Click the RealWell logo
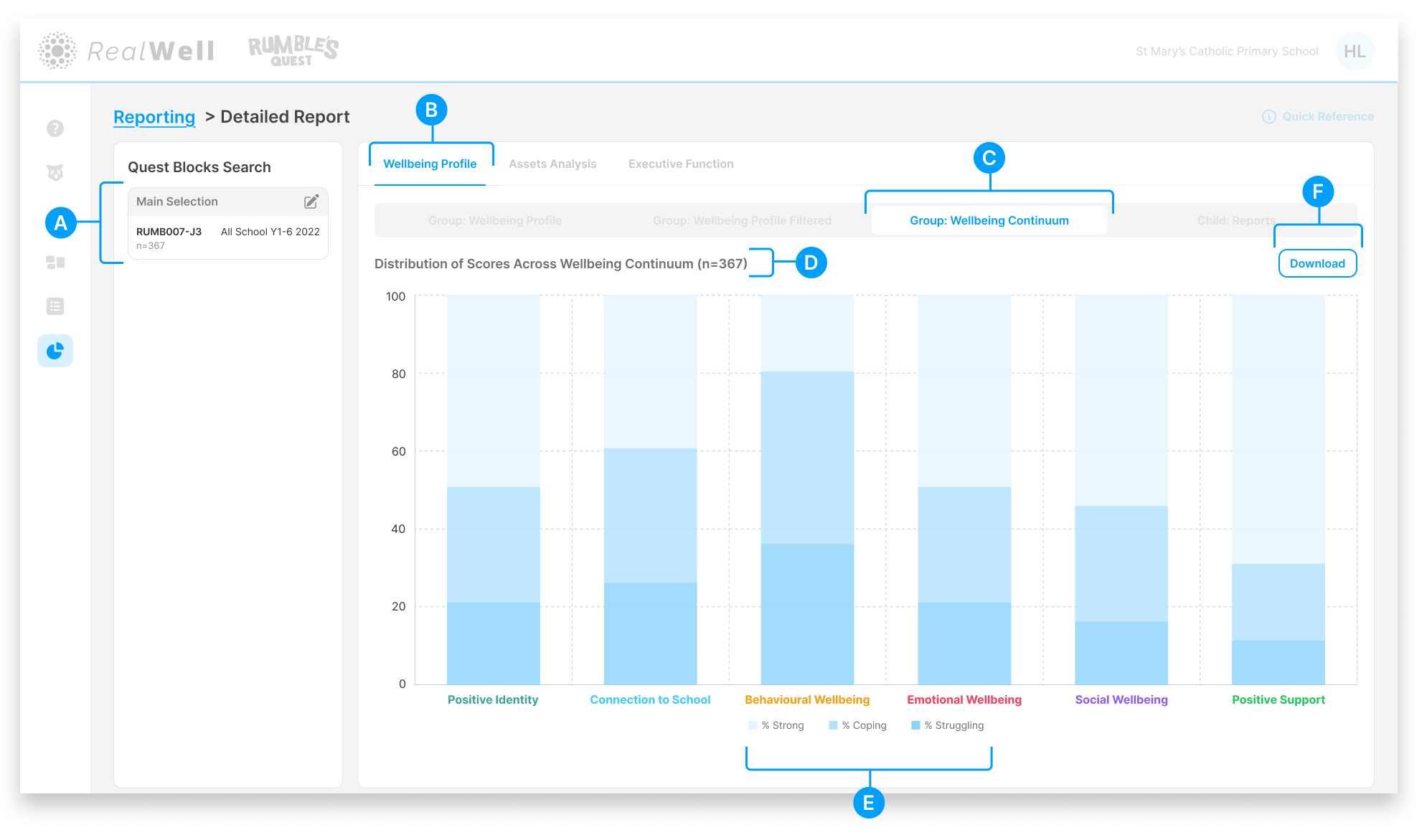This screenshot has height=840, width=1427. coord(127,51)
